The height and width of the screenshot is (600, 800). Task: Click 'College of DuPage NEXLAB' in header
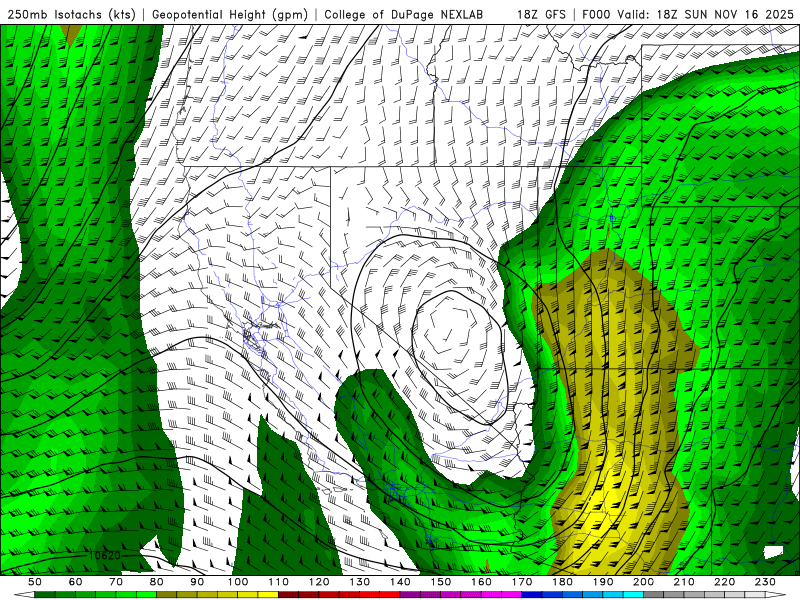click(x=404, y=14)
